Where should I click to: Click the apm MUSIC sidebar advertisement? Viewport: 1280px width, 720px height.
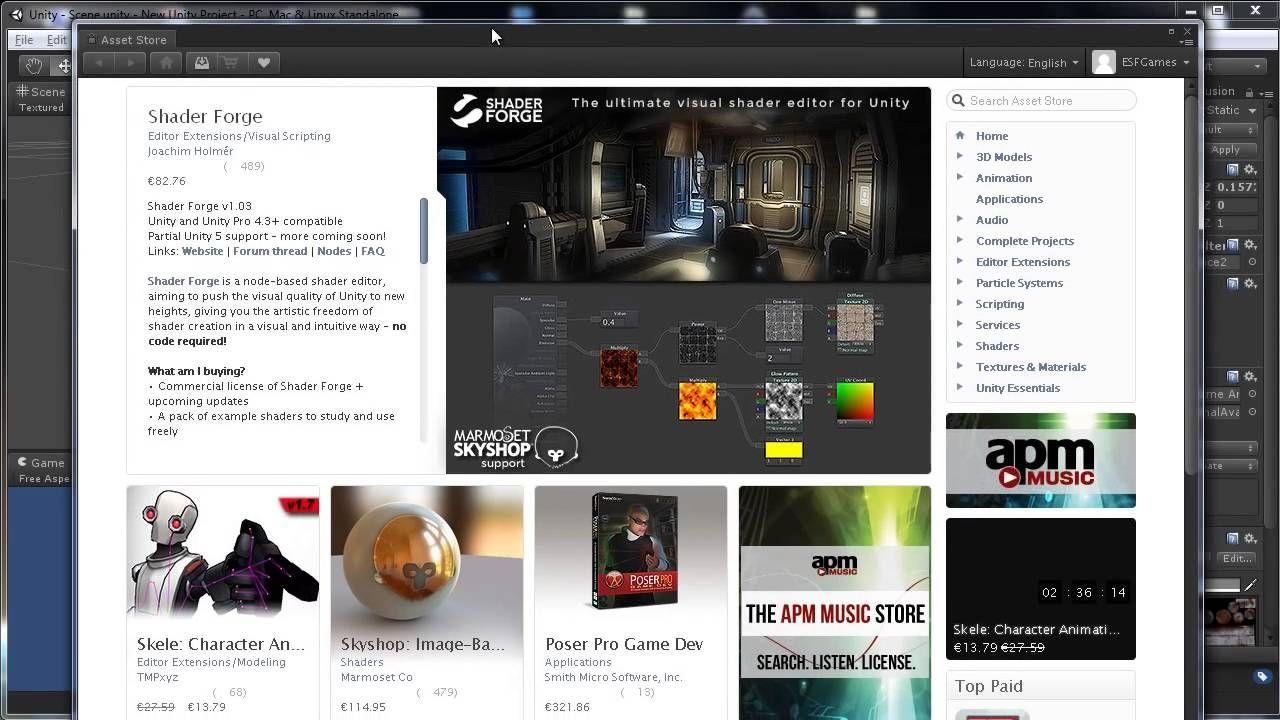click(1041, 460)
